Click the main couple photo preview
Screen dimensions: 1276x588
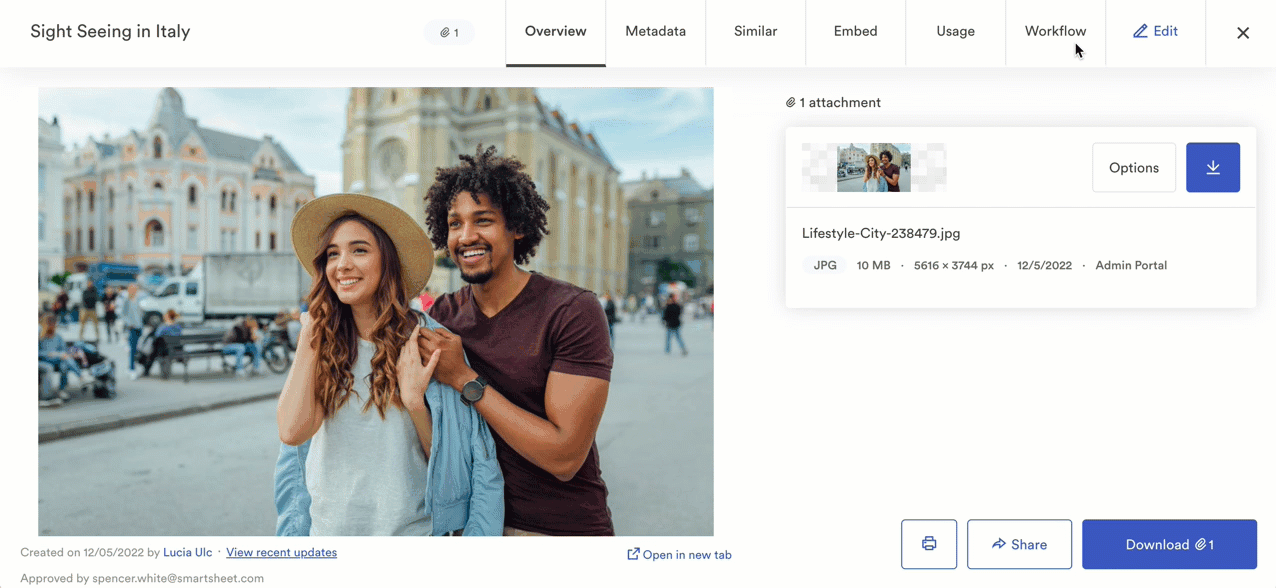tap(376, 311)
